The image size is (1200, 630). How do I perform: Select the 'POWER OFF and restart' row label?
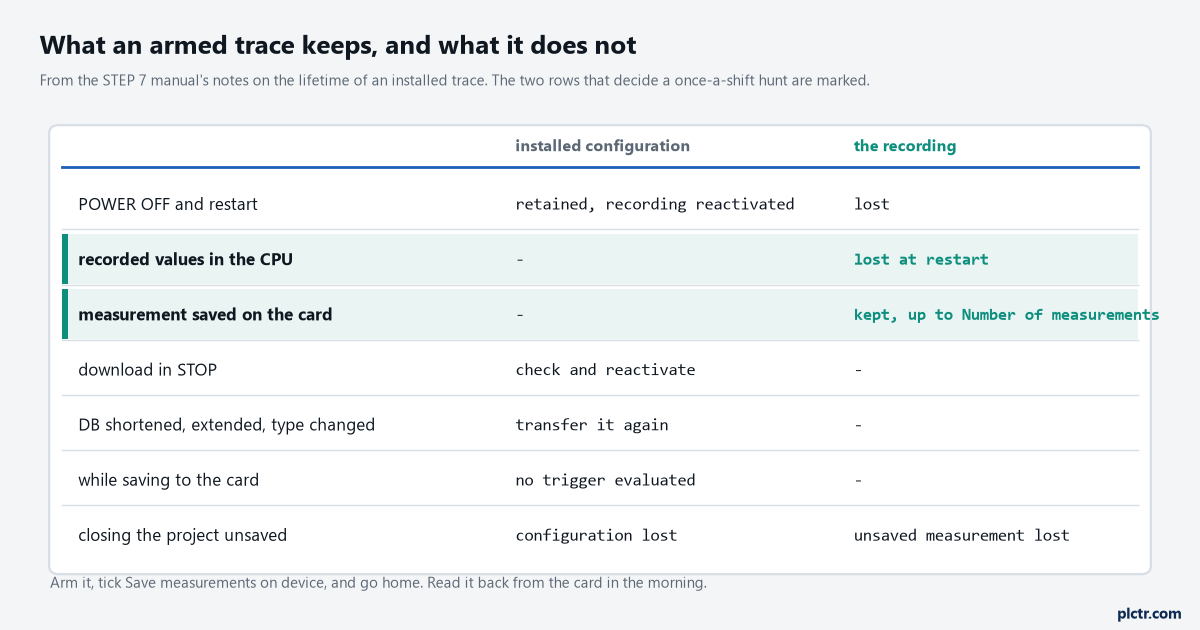click(168, 204)
